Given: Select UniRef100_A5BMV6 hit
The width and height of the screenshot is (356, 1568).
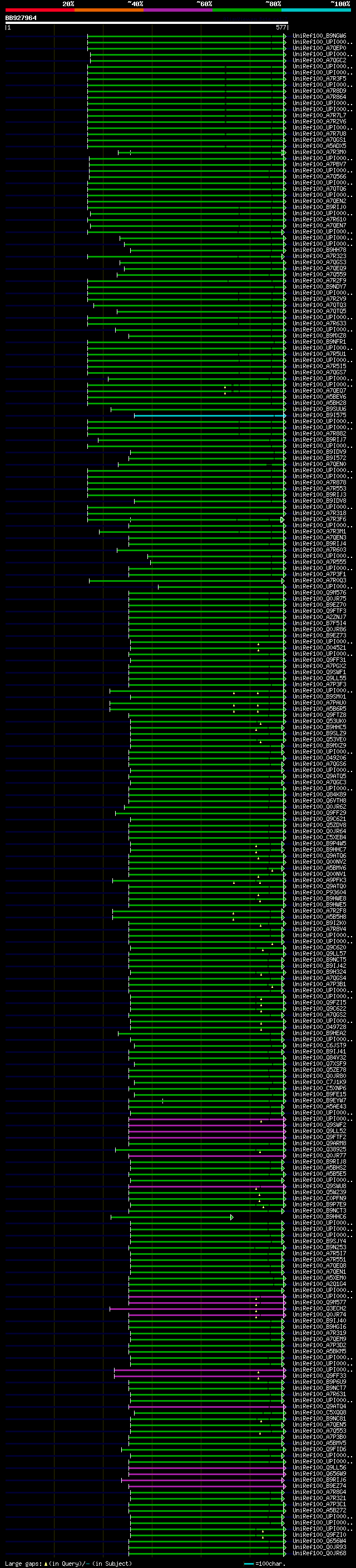Looking at the screenshot, I should point(319,868).
